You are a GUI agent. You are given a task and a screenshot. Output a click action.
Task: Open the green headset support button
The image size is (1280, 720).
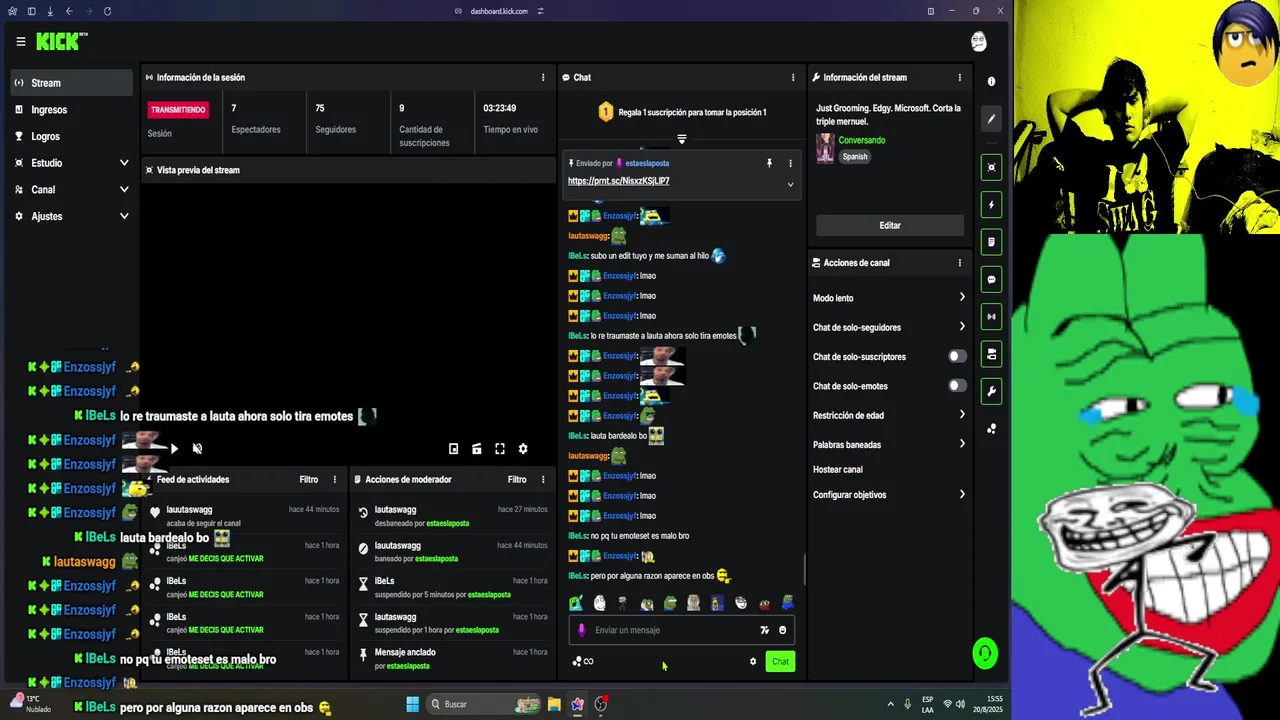(985, 654)
